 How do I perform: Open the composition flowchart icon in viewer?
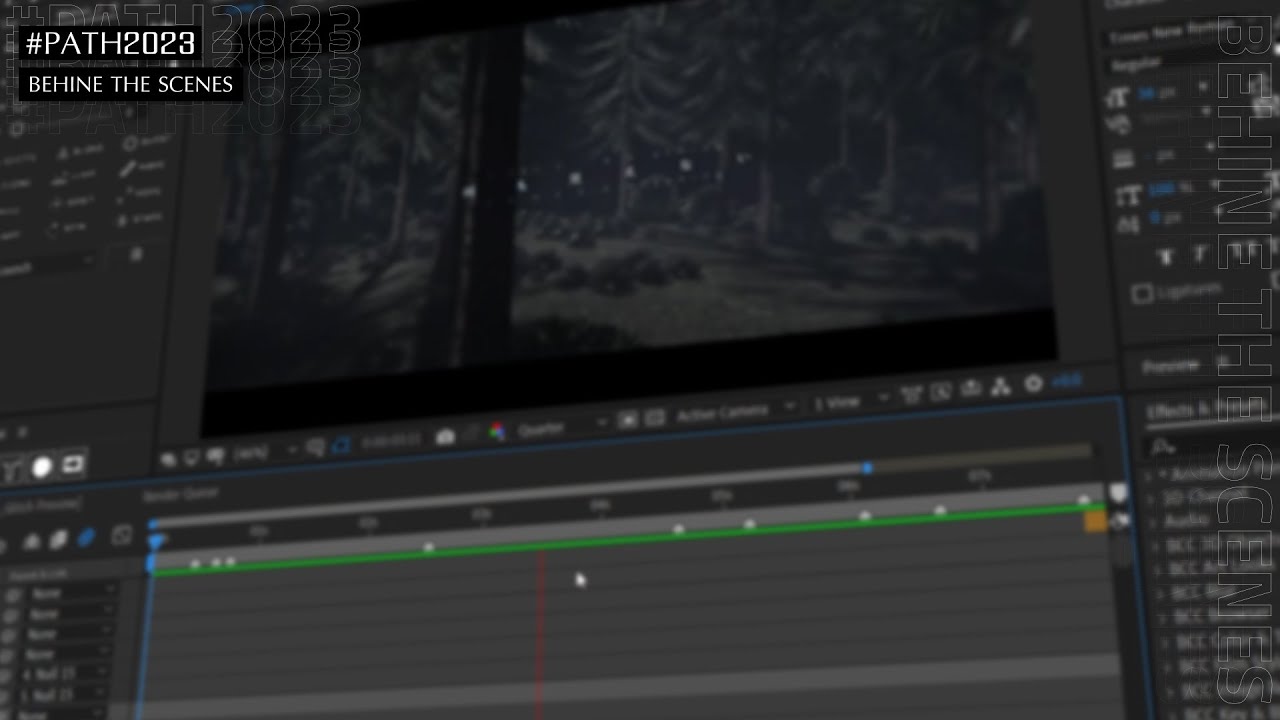1002,385
